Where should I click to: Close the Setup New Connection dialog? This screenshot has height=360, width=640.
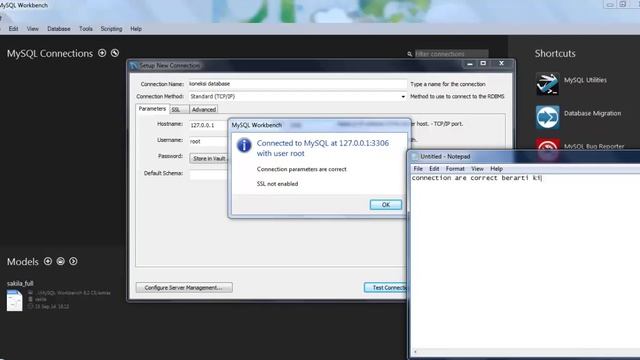pyautogui.click(x=501, y=64)
